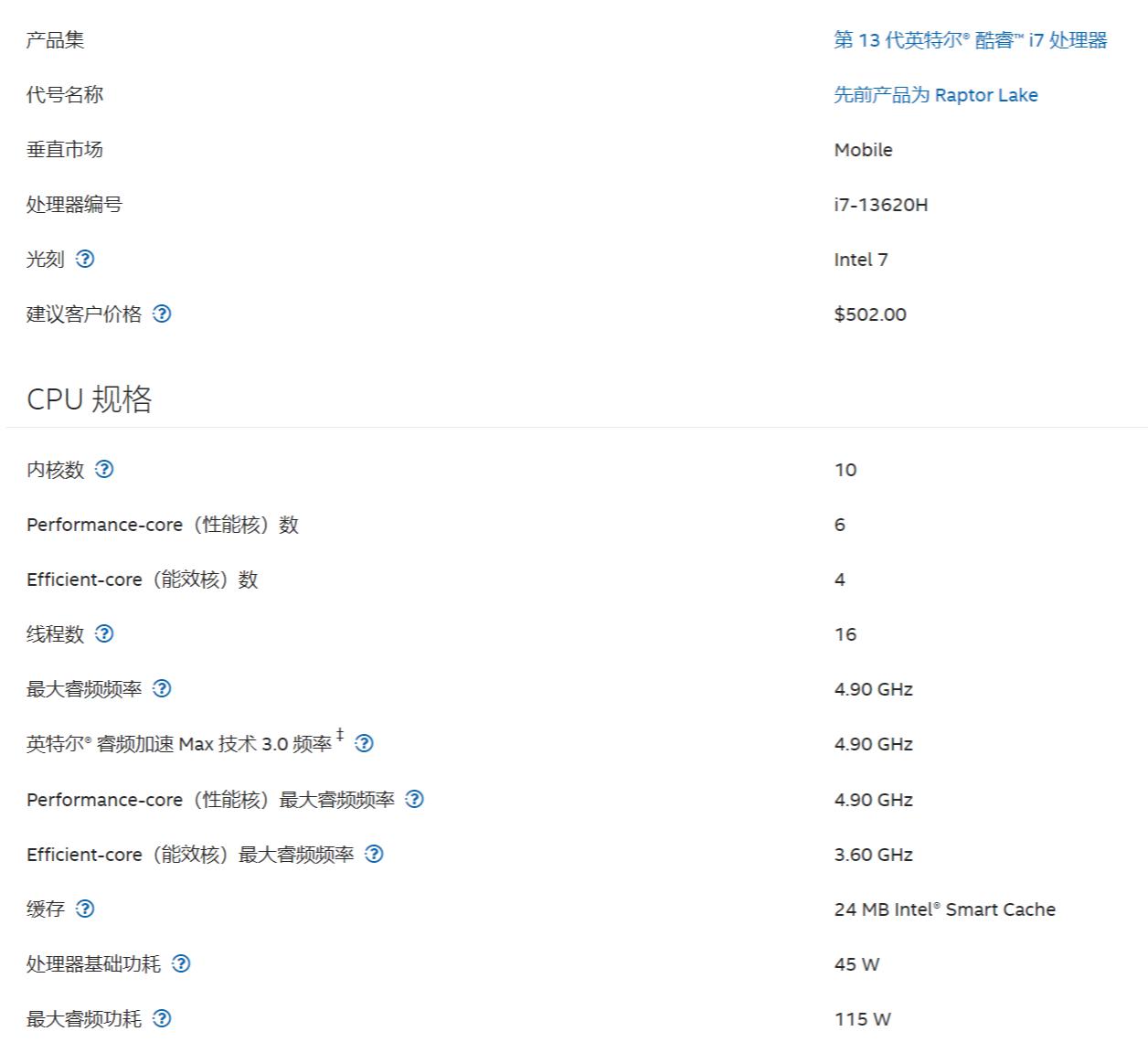Open help icon next to 最大睿频功耗

[162, 1018]
